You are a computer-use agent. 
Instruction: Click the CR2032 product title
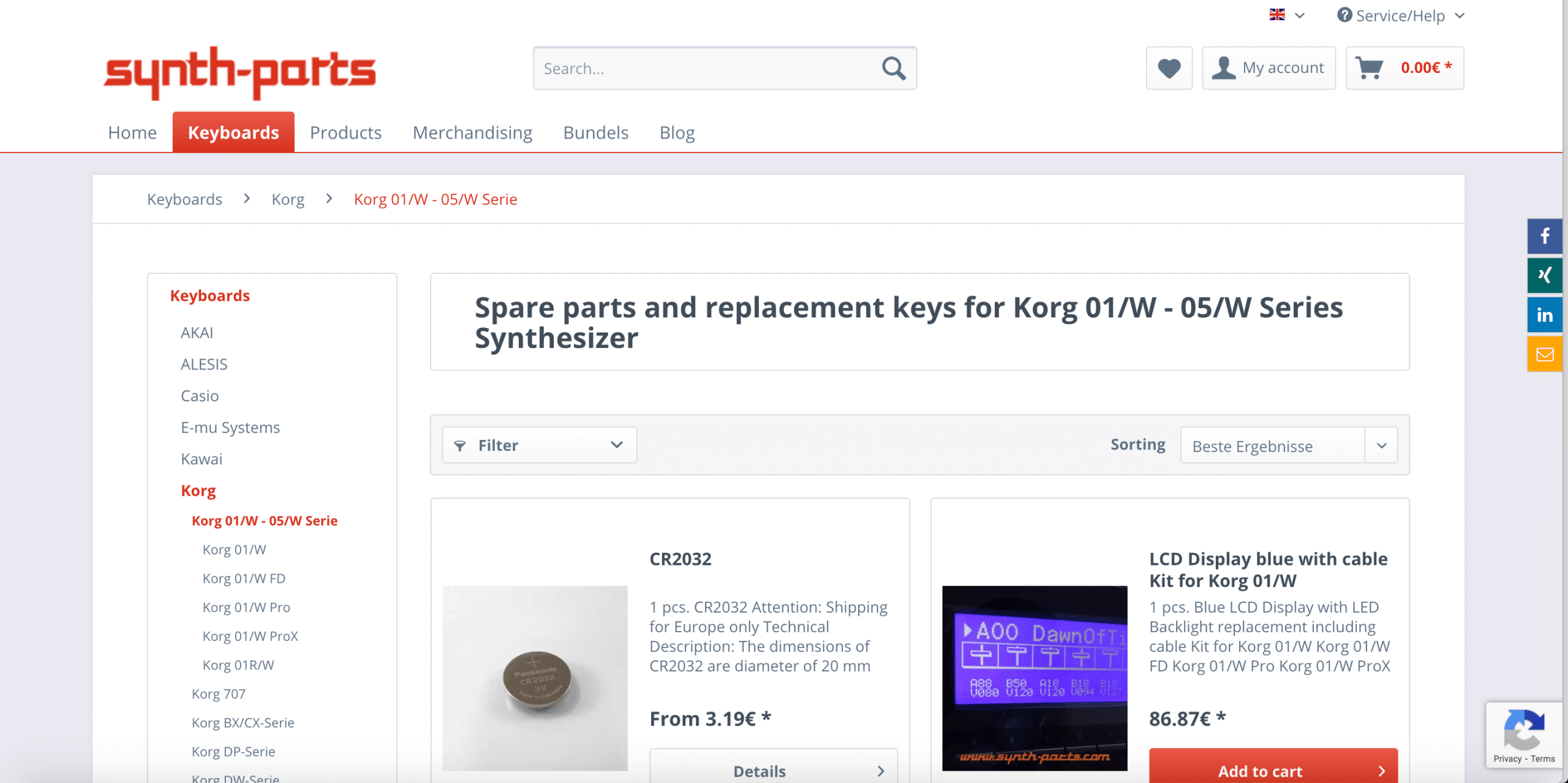[x=680, y=559]
